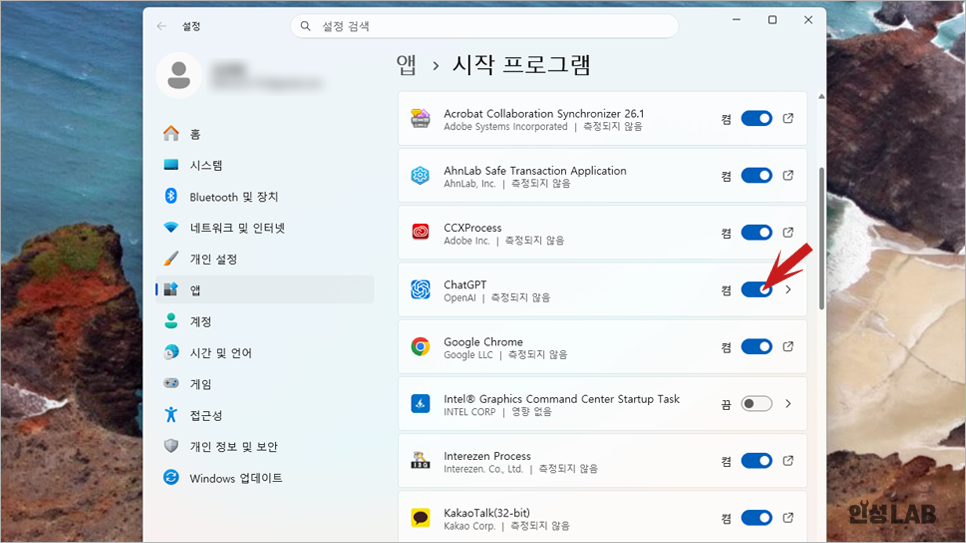Expand Intel Graphics Command Center chevron

click(x=788, y=404)
